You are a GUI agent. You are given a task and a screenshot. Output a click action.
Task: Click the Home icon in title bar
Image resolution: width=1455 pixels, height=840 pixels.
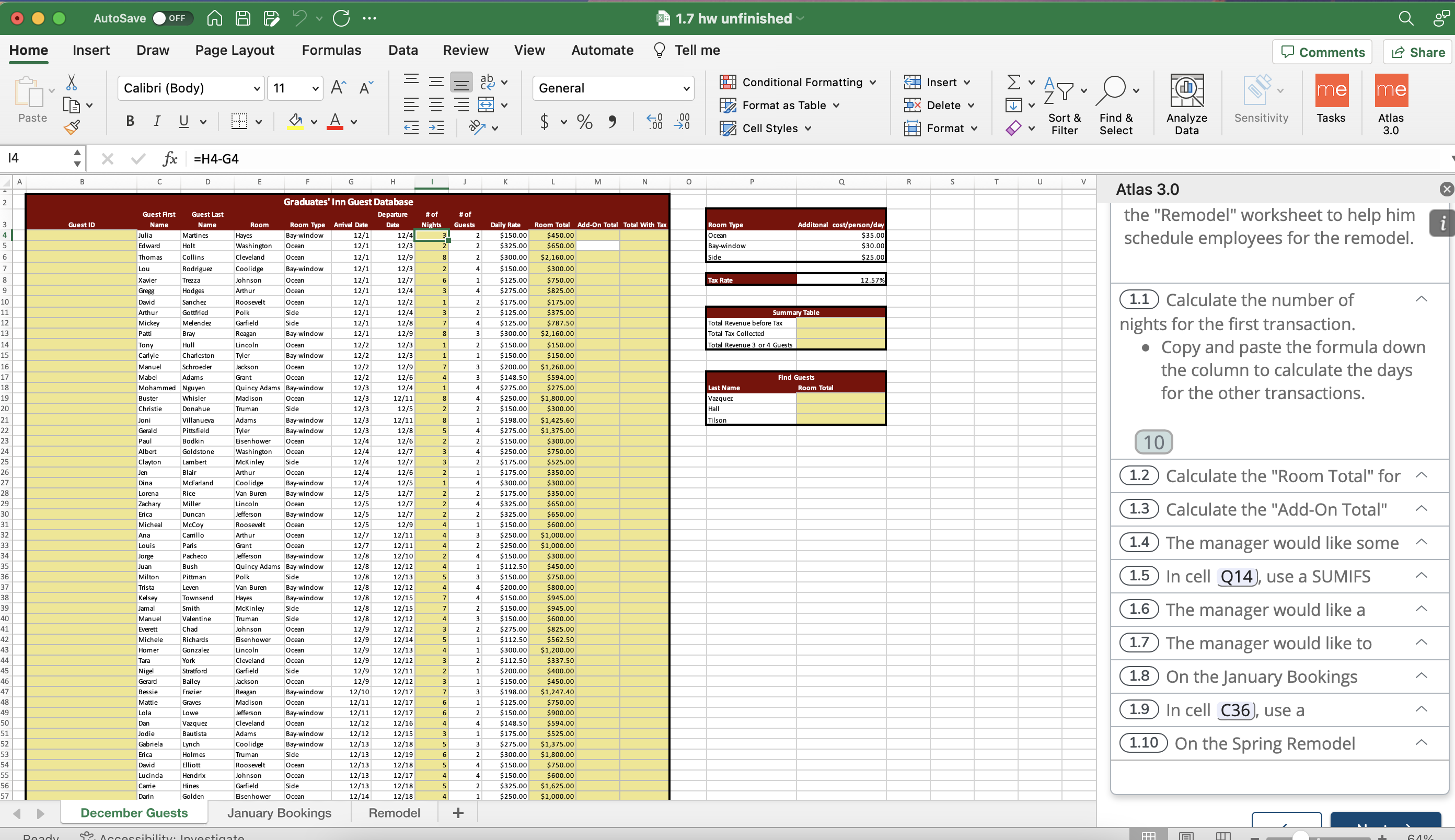click(214, 18)
